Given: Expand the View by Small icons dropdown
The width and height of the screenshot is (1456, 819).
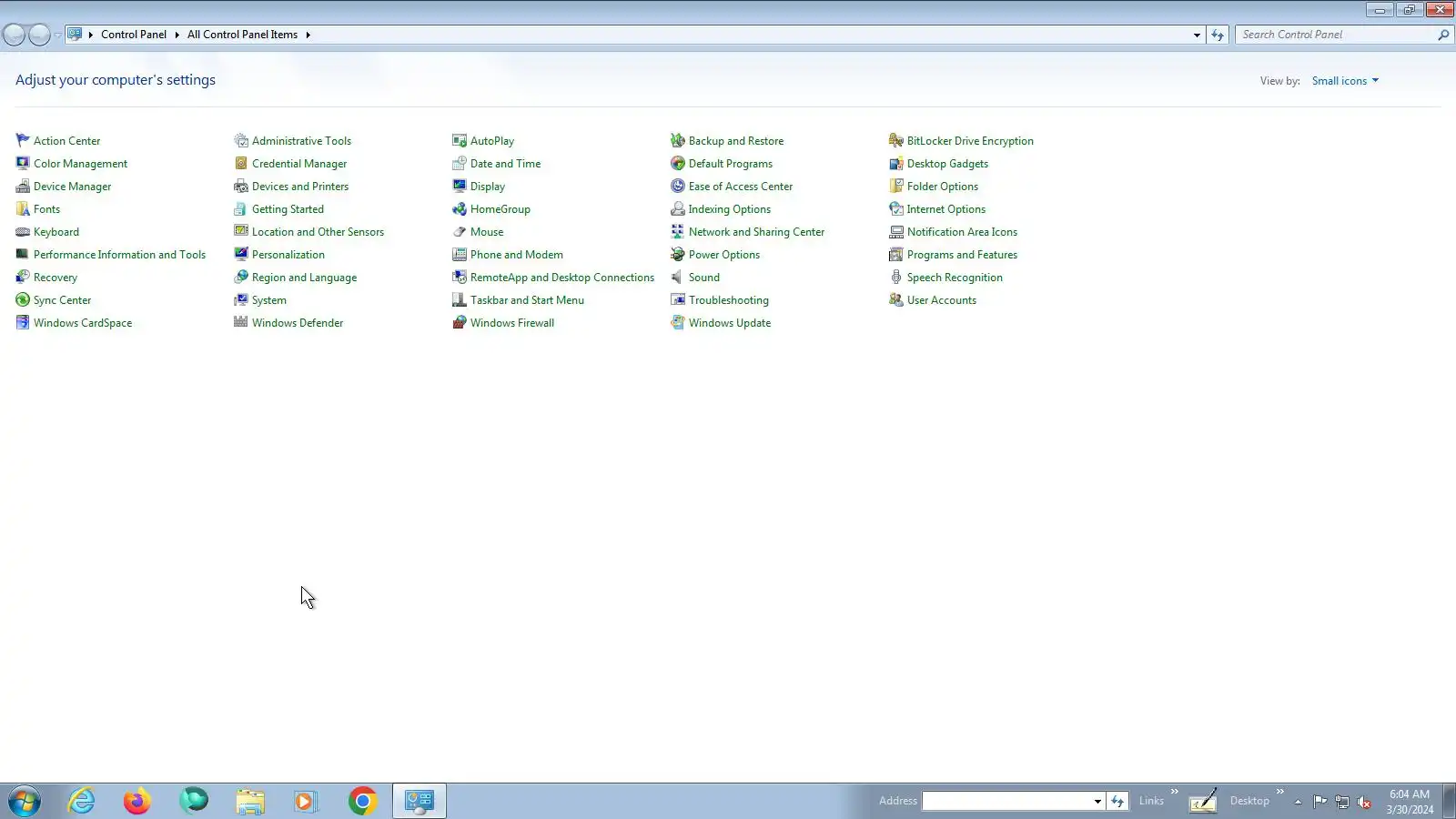Looking at the screenshot, I should click(1345, 81).
